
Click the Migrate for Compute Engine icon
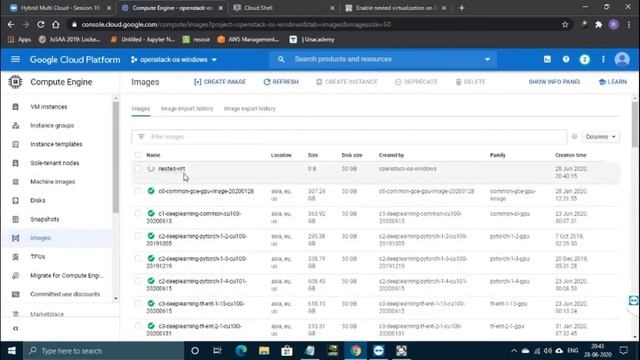tap(16, 276)
